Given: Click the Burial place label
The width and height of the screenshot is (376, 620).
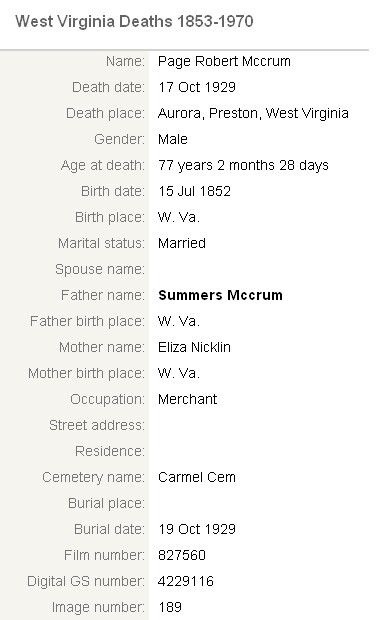Looking at the screenshot, I should [x=106, y=503].
